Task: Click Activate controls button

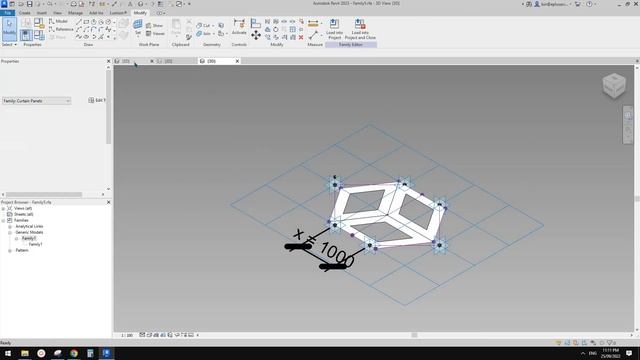Action: [239, 27]
